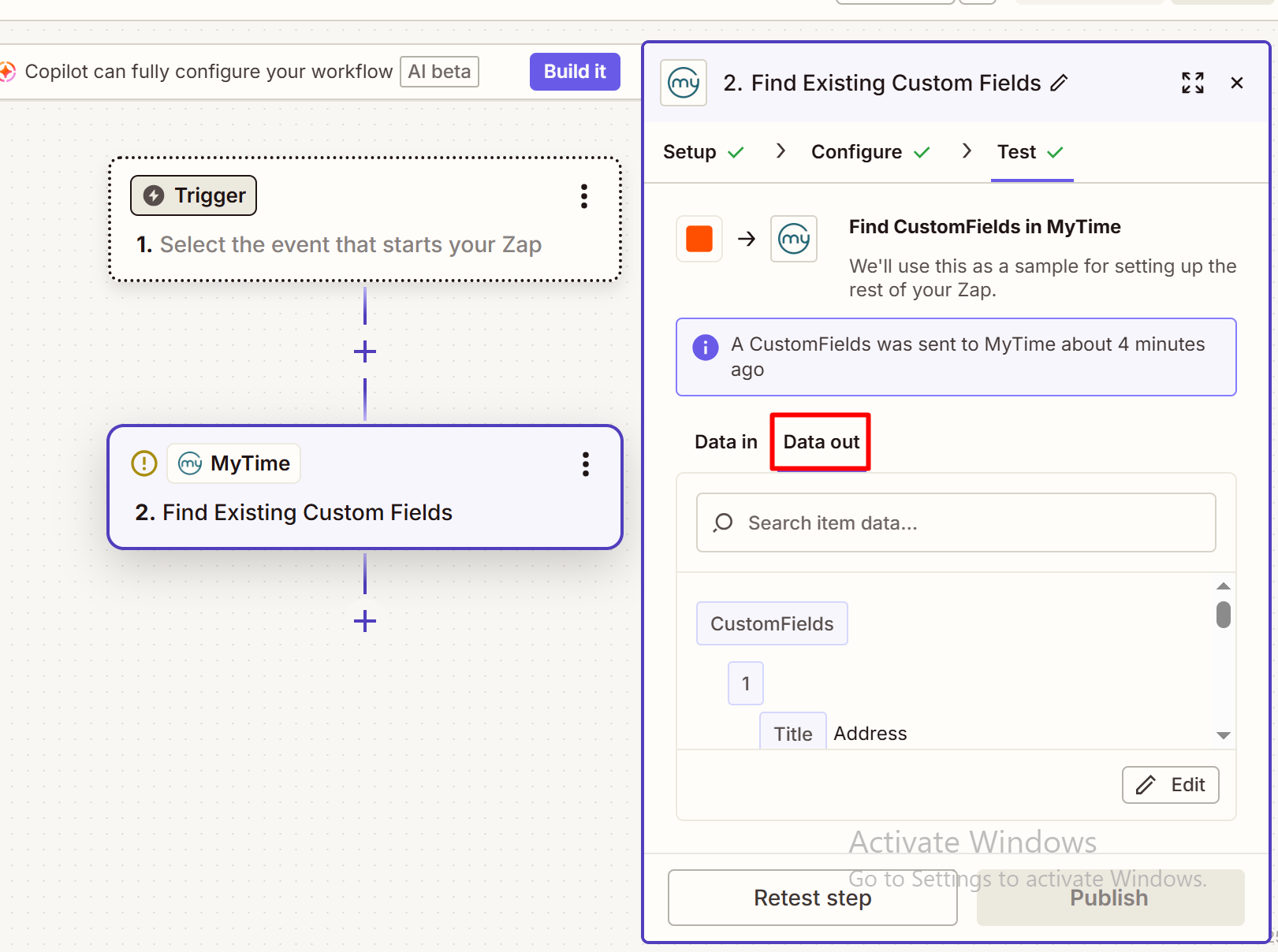
Task: Select the Trigger step card
Action: tap(365, 219)
